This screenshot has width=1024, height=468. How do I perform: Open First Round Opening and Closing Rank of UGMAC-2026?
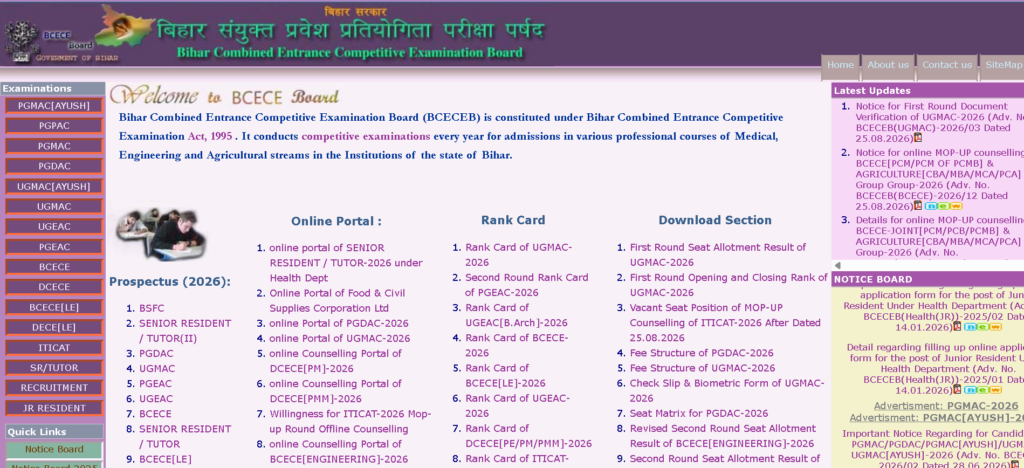[x=728, y=285]
